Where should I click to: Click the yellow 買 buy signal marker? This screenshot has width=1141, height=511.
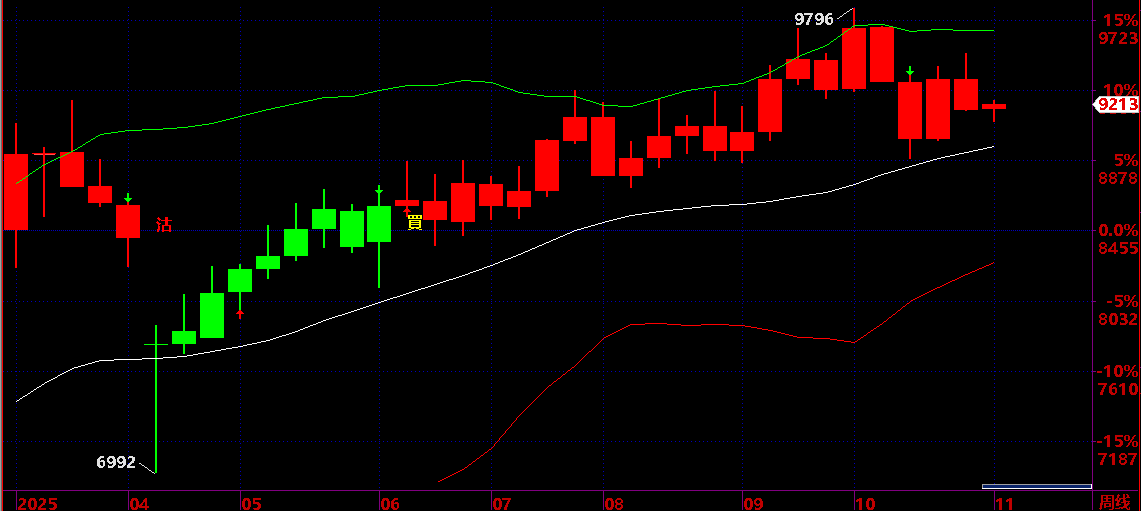click(414, 222)
